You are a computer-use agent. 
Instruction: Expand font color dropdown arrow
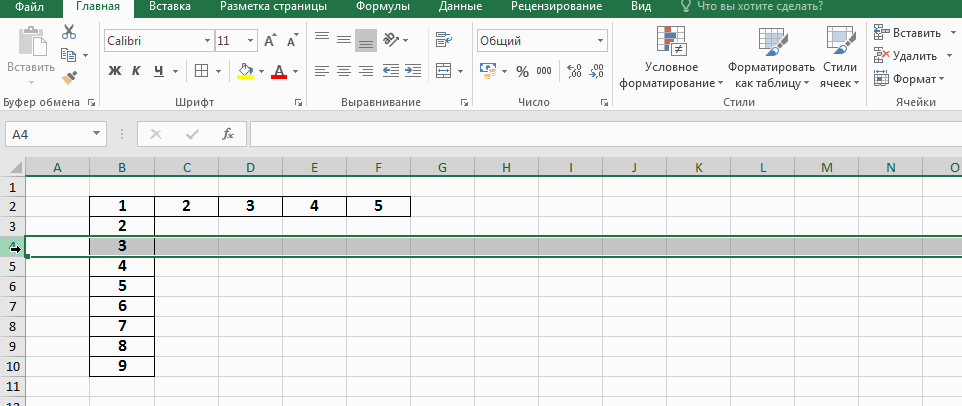(295, 72)
